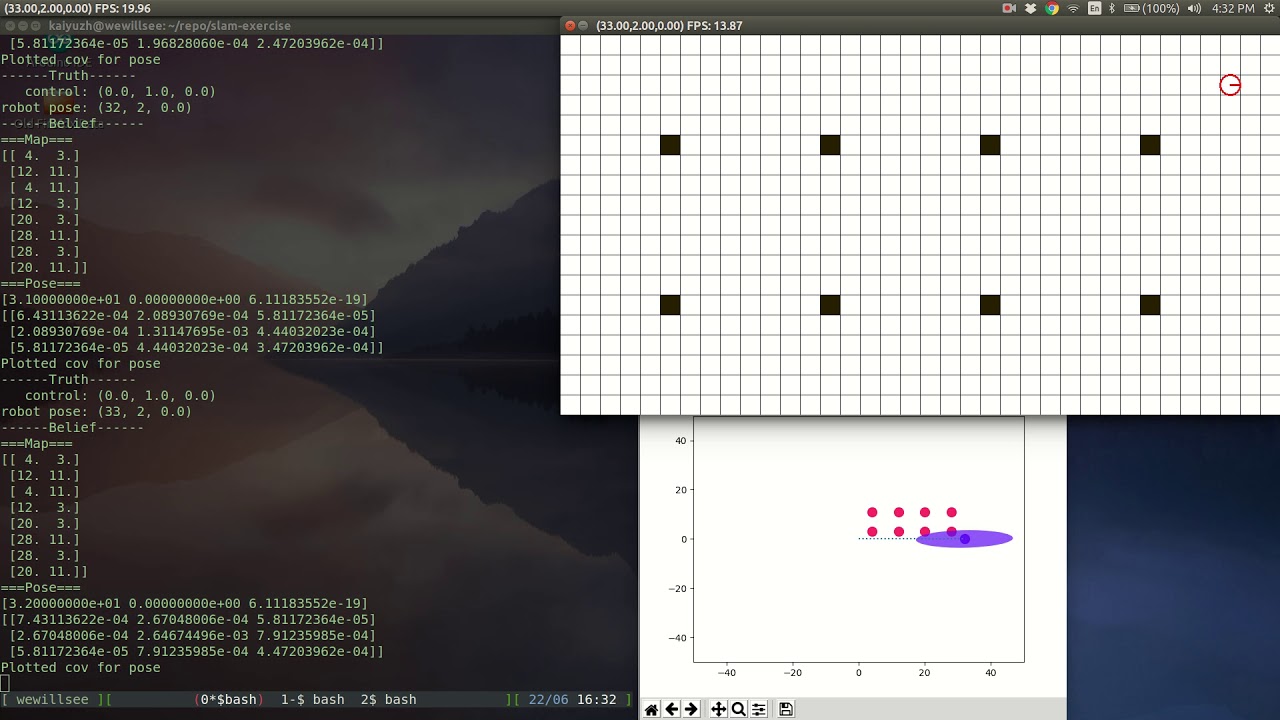The width and height of the screenshot is (1280, 720).
Task: Click the tmux status time 16:32
Action: click(596, 700)
